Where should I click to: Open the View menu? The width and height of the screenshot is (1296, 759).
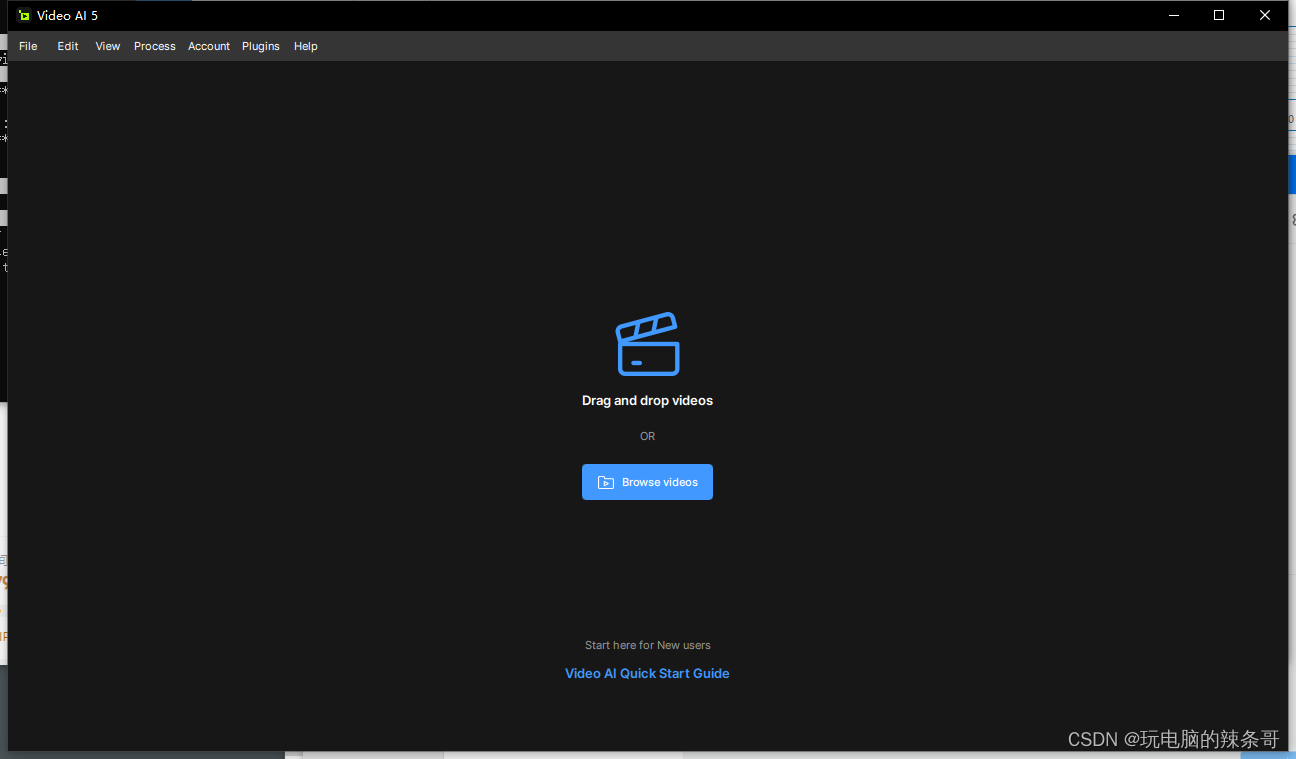(x=108, y=46)
